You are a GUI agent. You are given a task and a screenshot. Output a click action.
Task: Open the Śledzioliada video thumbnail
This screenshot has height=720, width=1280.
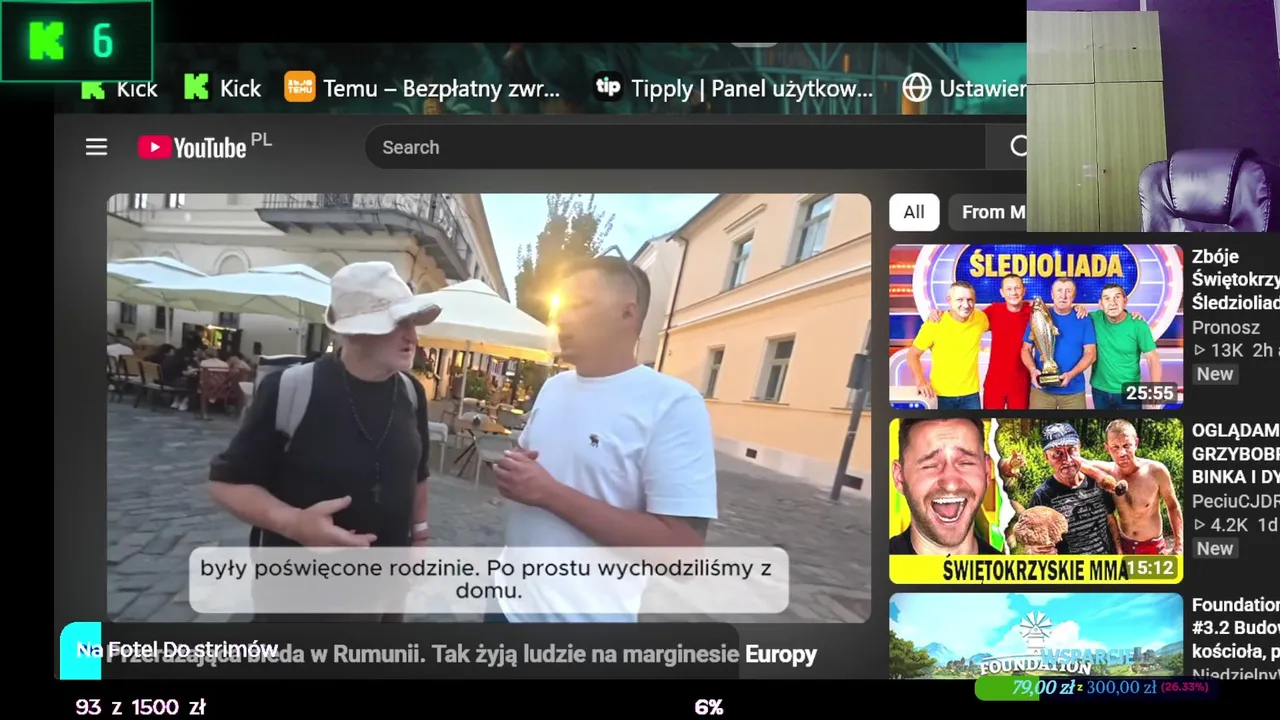pyautogui.click(x=1036, y=327)
